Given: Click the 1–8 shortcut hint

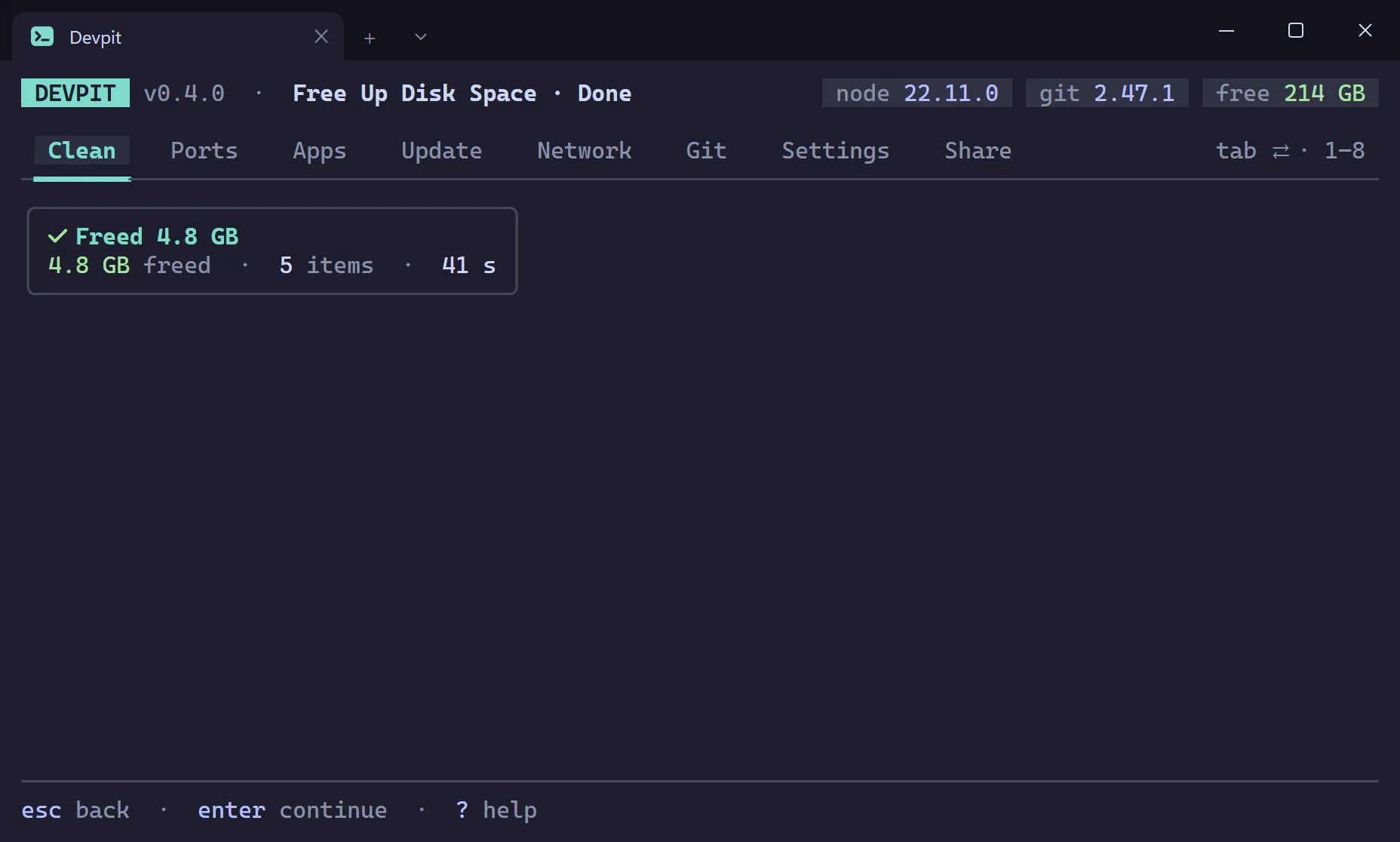Looking at the screenshot, I should (1345, 150).
